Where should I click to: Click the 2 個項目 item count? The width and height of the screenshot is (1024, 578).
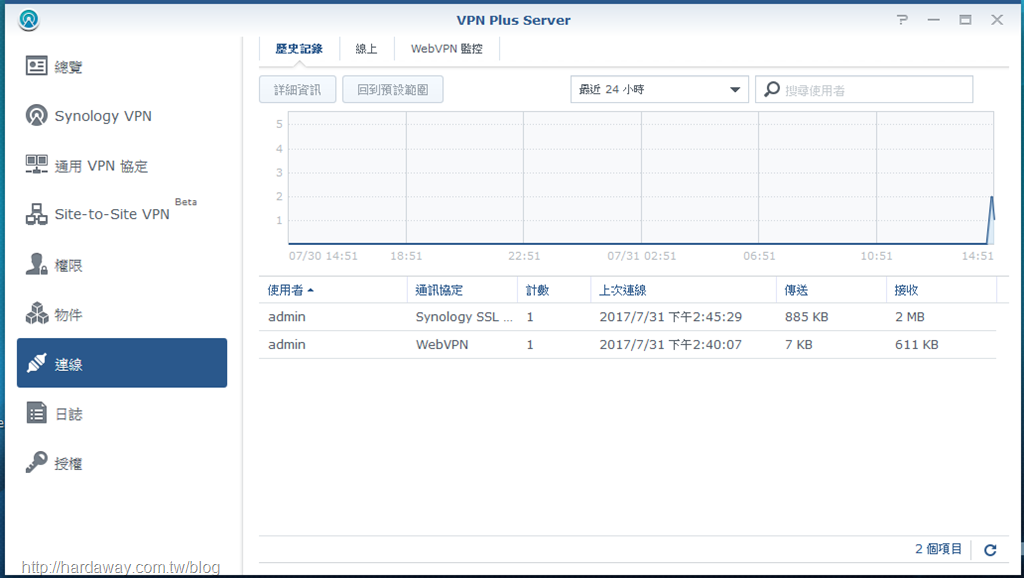pyautogui.click(x=938, y=549)
